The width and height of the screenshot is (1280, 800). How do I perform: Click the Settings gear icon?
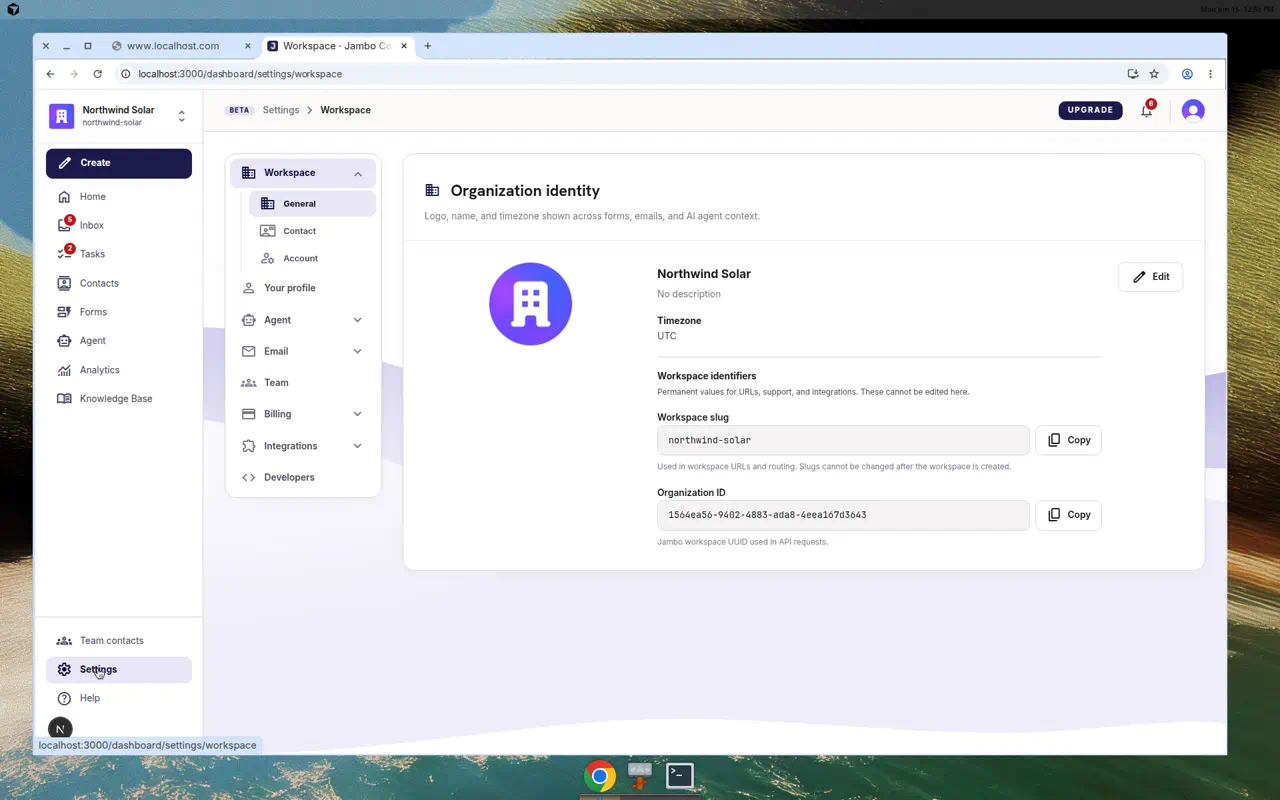(64, 669)
